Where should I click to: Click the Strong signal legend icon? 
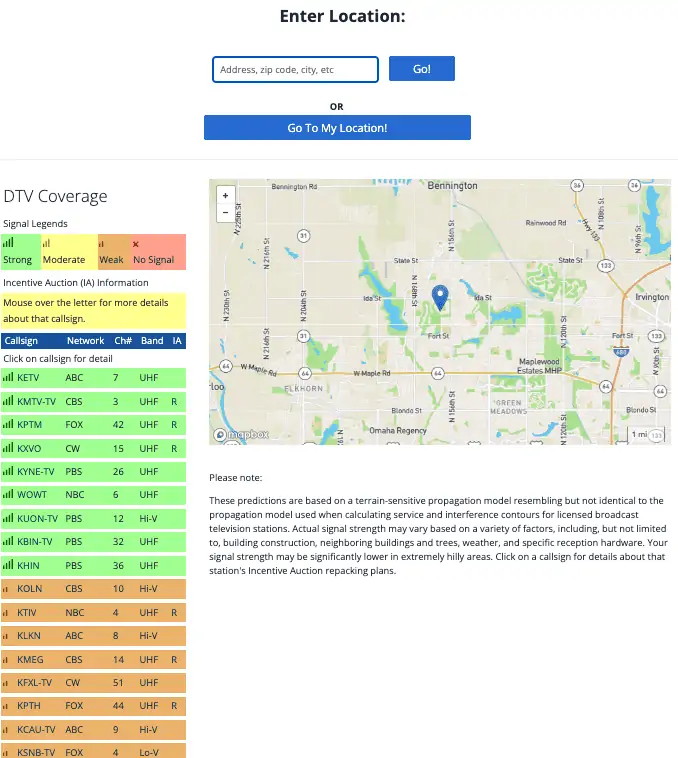[8, 243]
